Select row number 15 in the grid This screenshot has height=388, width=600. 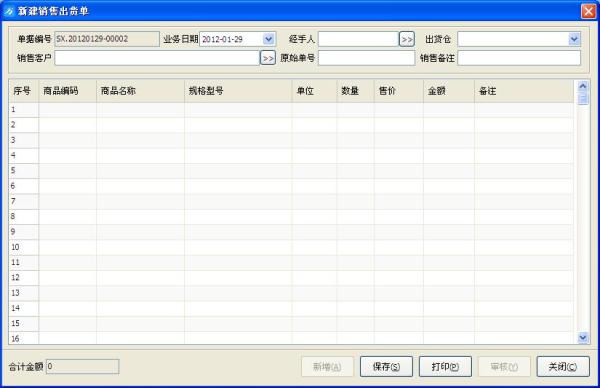tap(24, 324)
